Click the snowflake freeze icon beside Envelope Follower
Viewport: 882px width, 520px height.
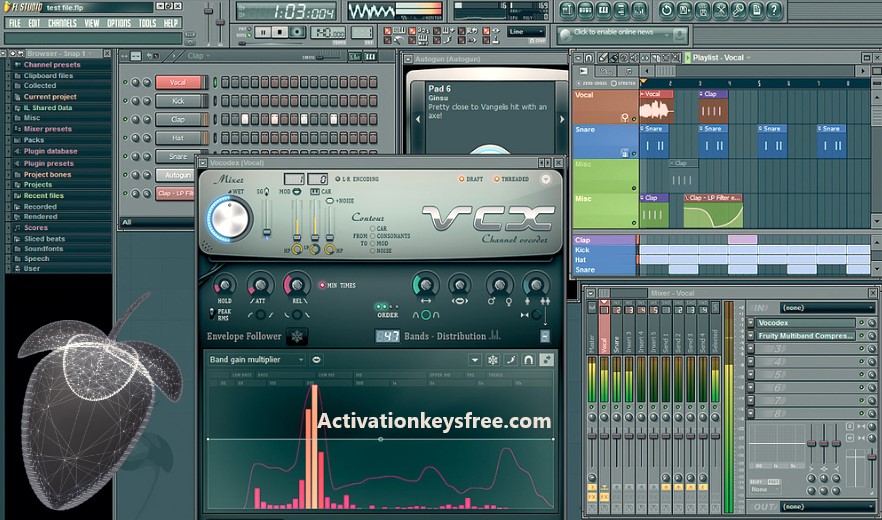(x=297, y=337)
